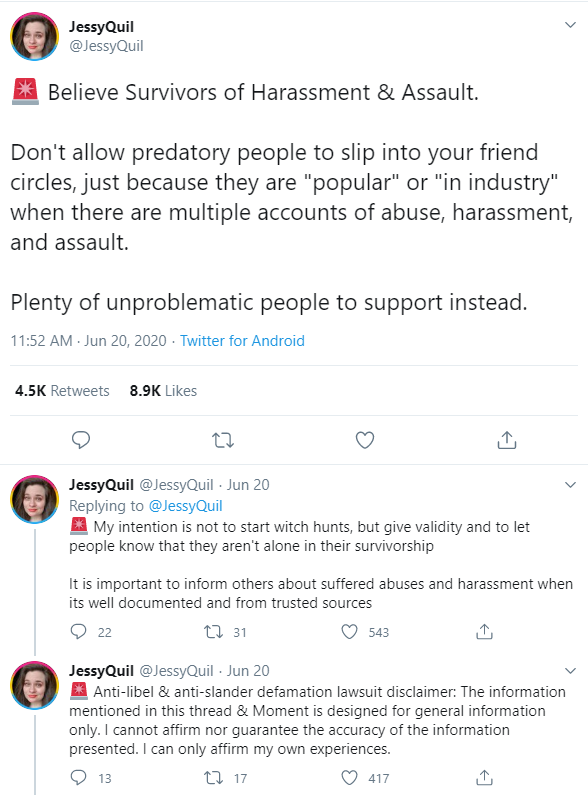
Task: Open @JessyQuil link in Replying to line
Action: click(x=186, y=506)
